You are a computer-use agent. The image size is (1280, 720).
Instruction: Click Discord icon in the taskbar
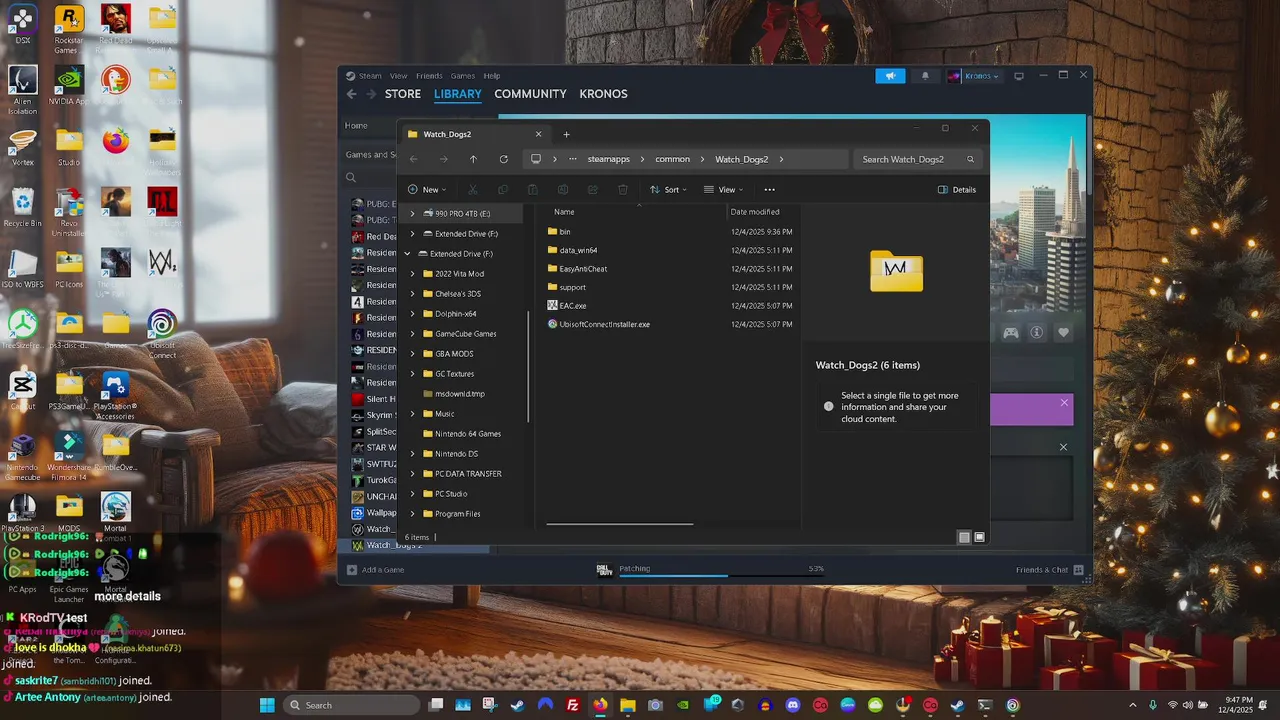point(793,705)
